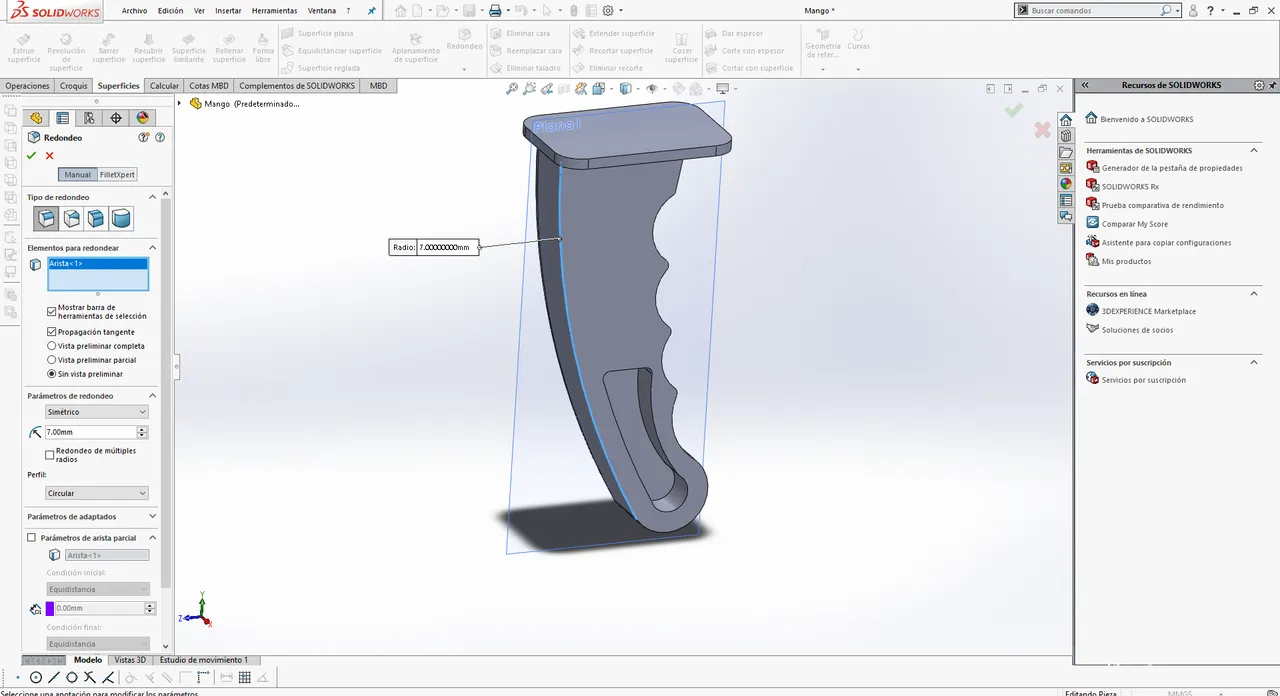Click the options gear in top toolbar
The image size is (1280, 696).
[608, 10]
